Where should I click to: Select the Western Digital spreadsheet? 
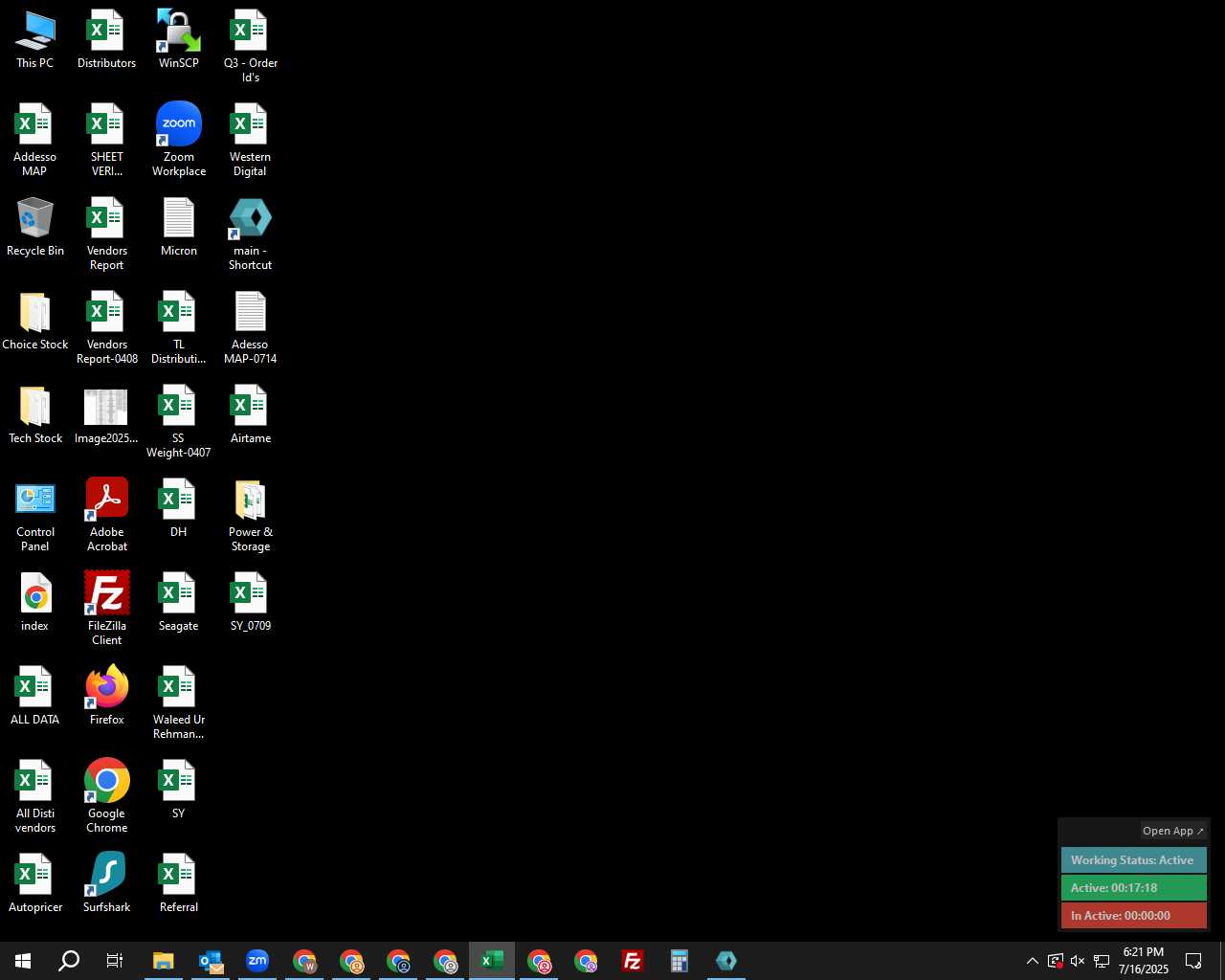point(251,141)
